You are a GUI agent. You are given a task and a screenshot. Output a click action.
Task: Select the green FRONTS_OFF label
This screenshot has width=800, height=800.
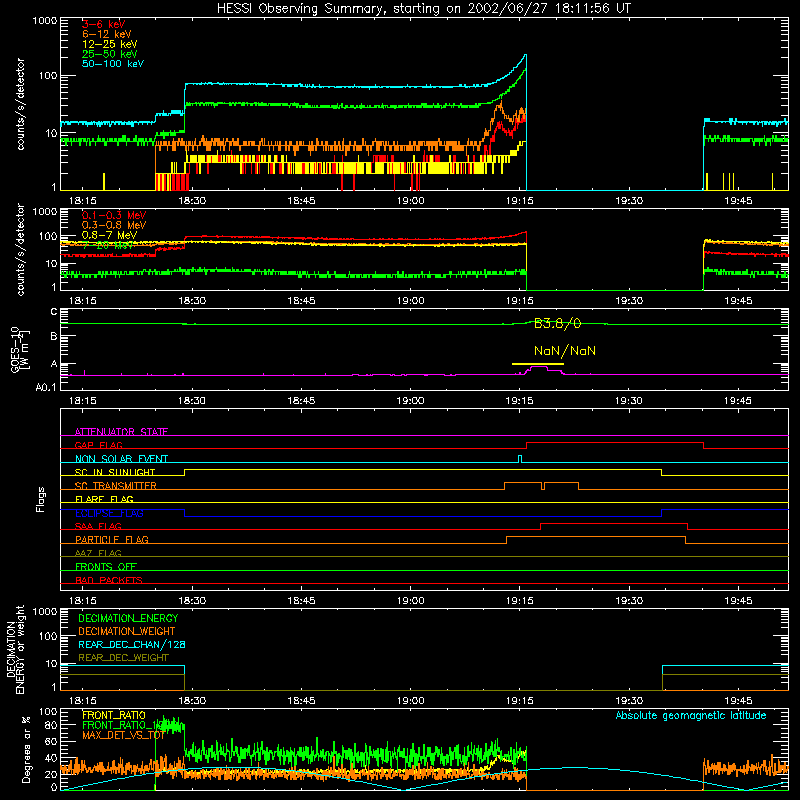coord(106,566)
